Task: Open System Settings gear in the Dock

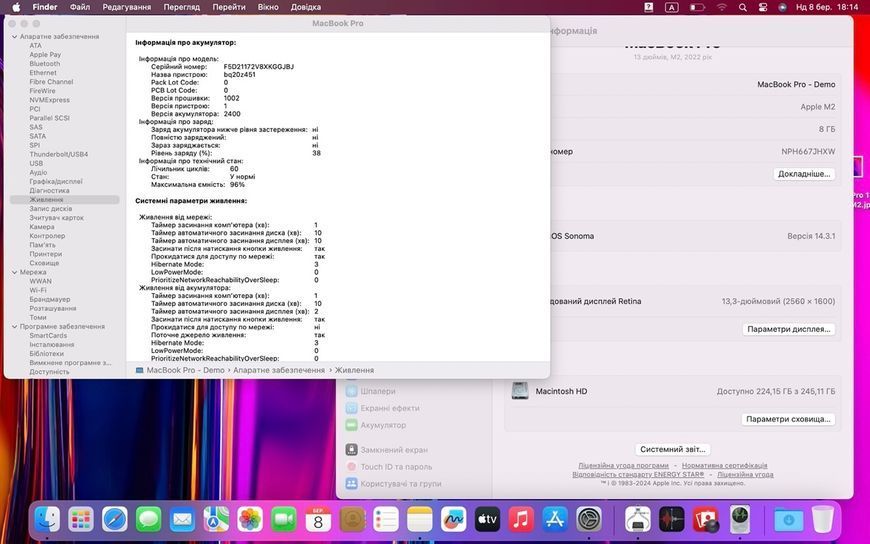Action: [x=589, y=520]
